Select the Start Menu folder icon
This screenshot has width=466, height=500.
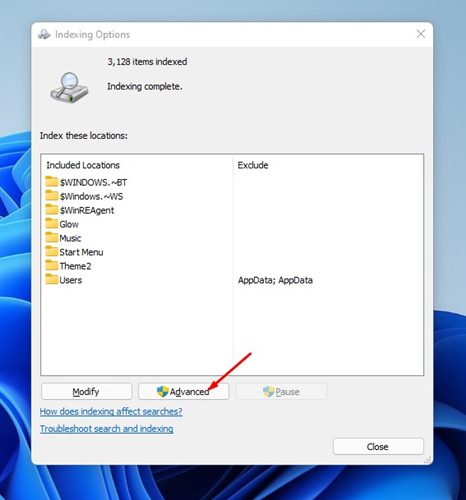click(52, 252)
